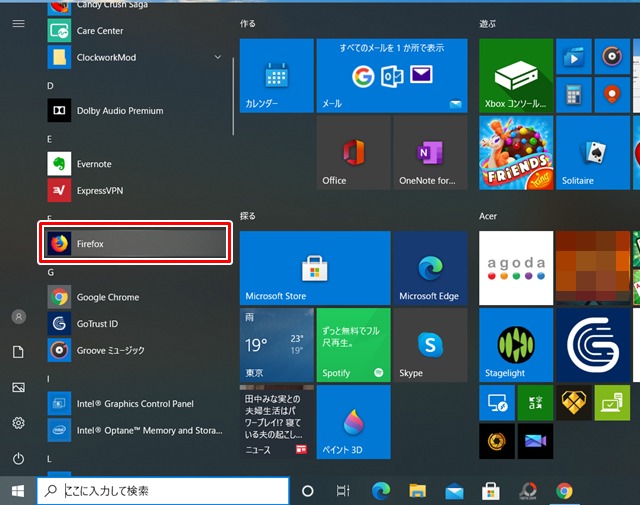Open Cortana circle on the taskbar
640x505 pixels.
307,491
